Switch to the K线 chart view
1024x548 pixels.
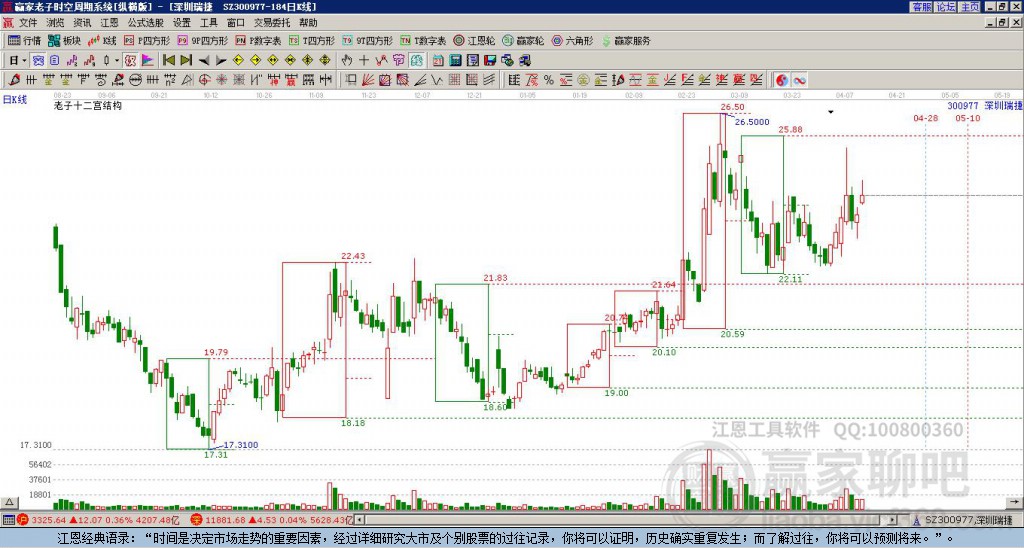102,40
